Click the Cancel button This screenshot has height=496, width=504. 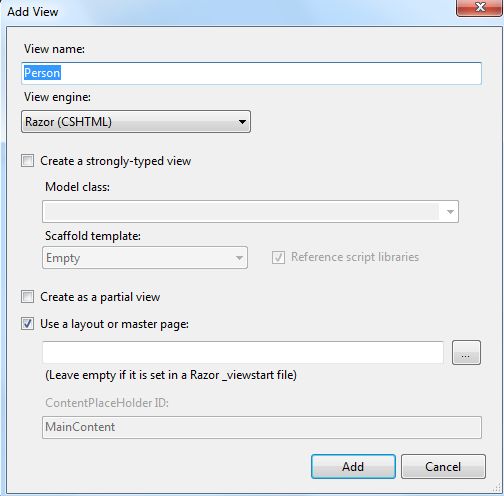click(x=443, y=467)
